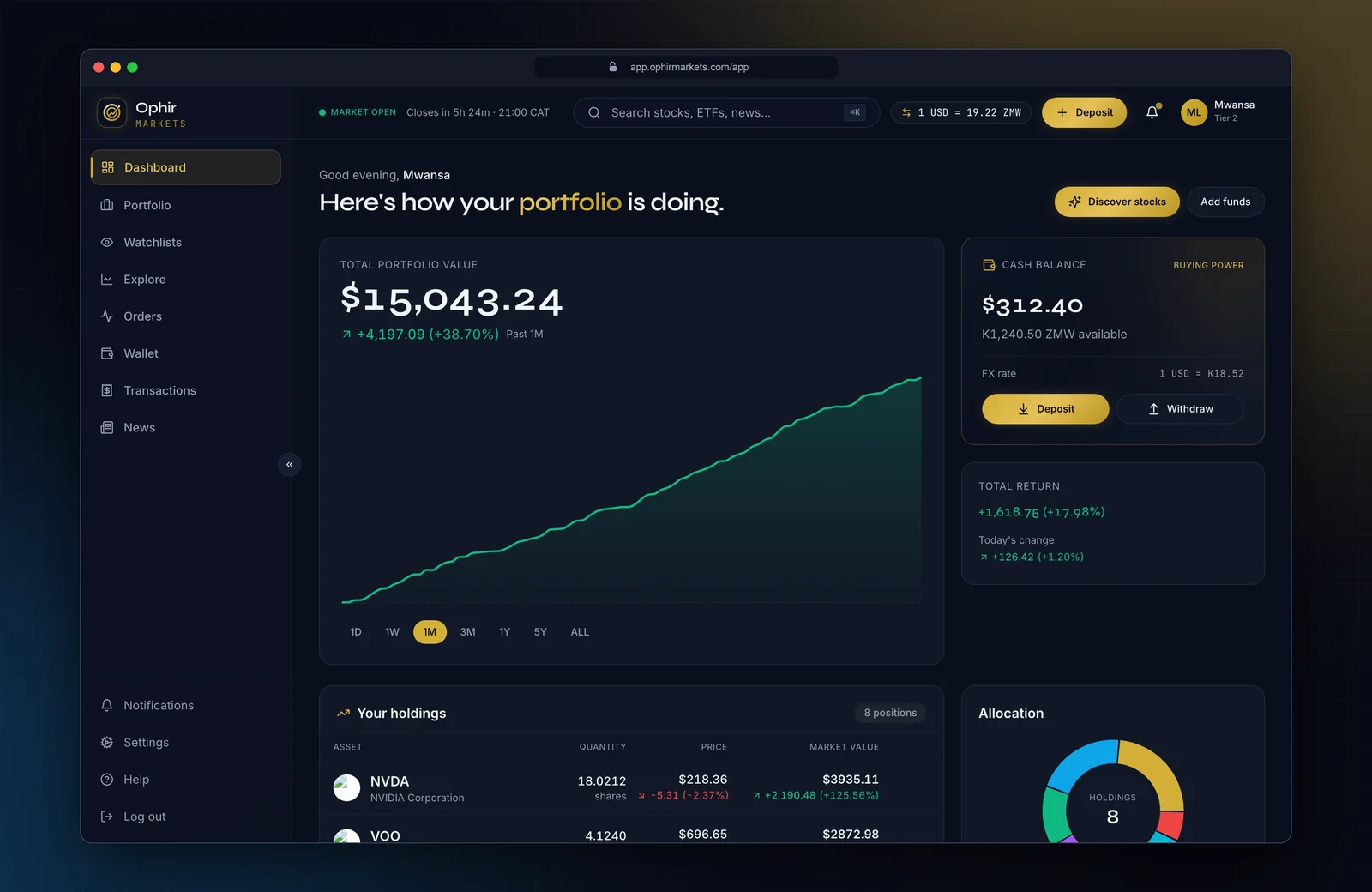
Task: Sort by the MARKET VALUE column header
Action: coord(844,747)
